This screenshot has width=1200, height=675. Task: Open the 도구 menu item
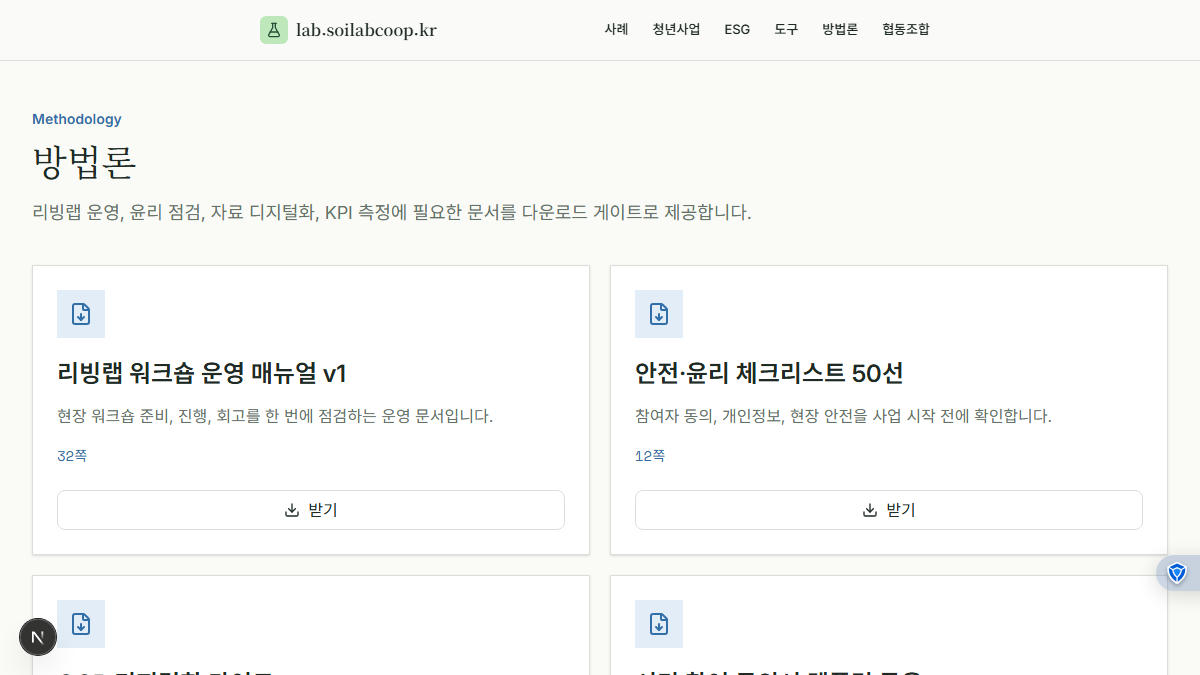786,30
